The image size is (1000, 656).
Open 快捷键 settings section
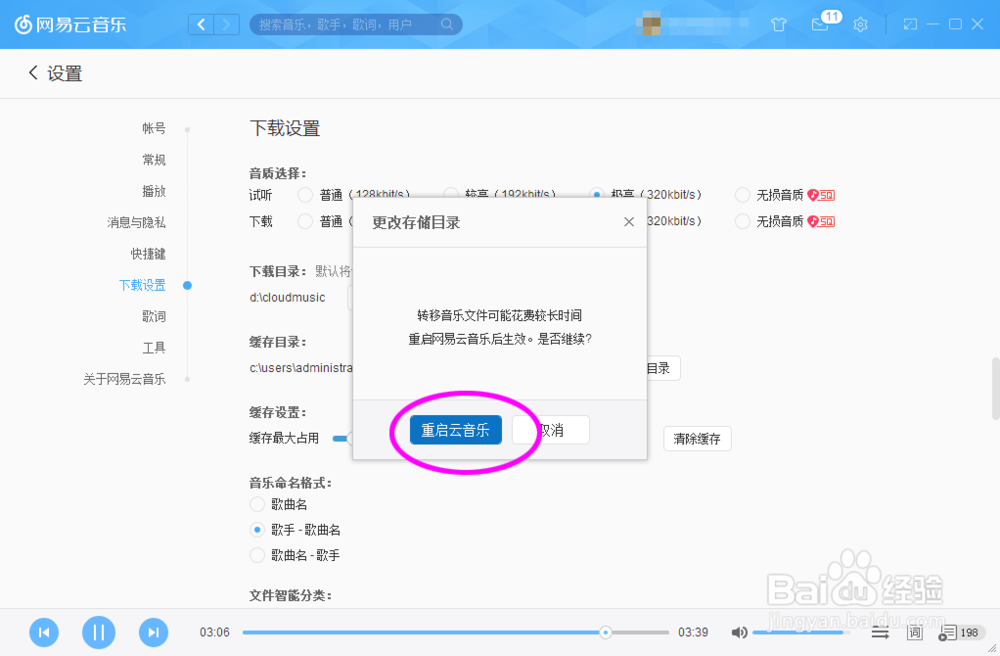[148, 253]
